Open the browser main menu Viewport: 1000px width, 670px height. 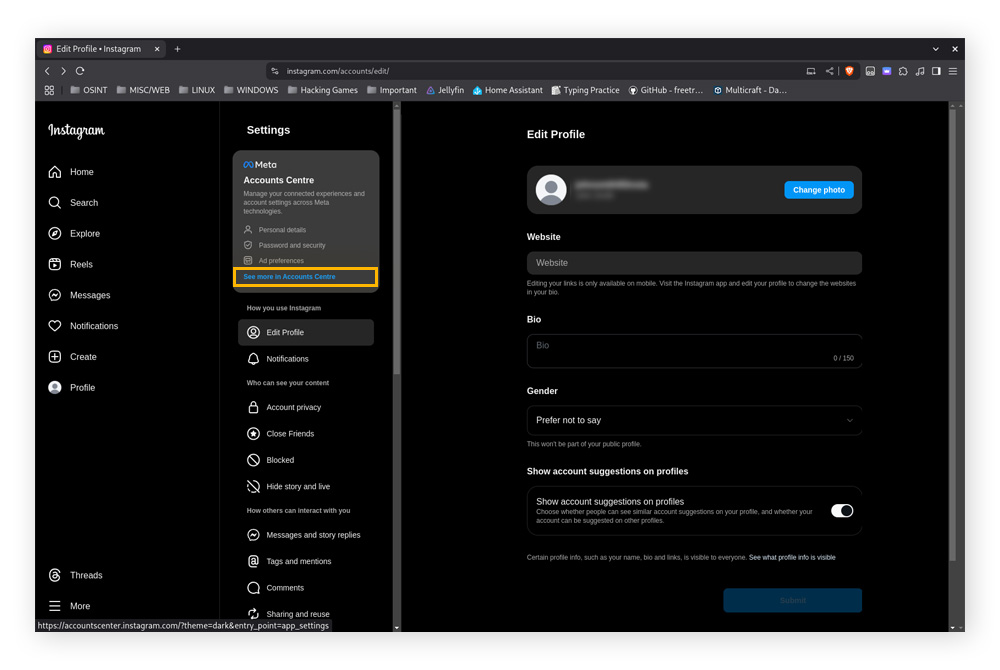pyautogui.click(x=953, y=71)
